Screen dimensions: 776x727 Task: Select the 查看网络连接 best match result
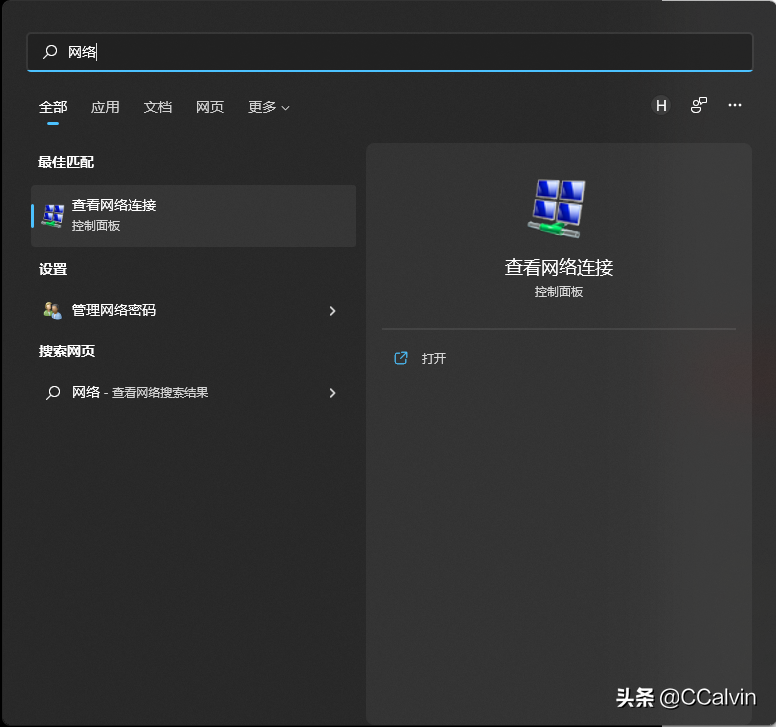coord(194,215)
